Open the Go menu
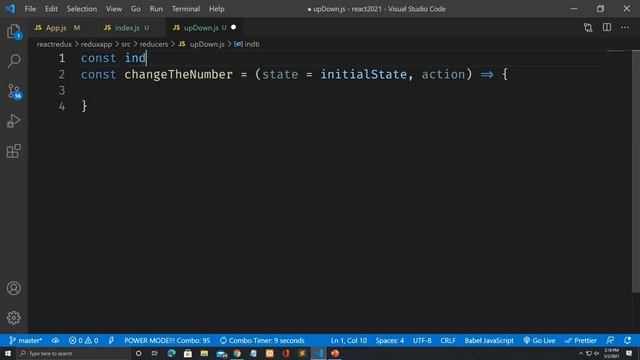Screen dimensions: 640x360 point(136,9)
